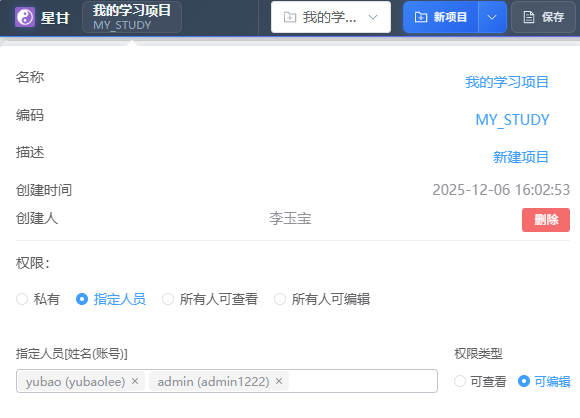The image size is (580, 418).
Task: Click the 权限: section label
Action: coord(33,263)
